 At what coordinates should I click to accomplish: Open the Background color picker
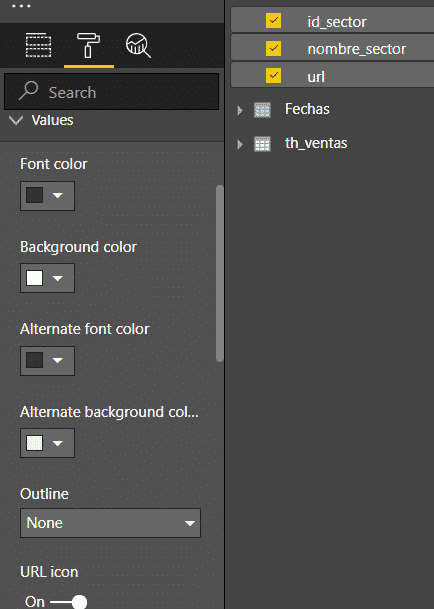click(x=47, y=278)
